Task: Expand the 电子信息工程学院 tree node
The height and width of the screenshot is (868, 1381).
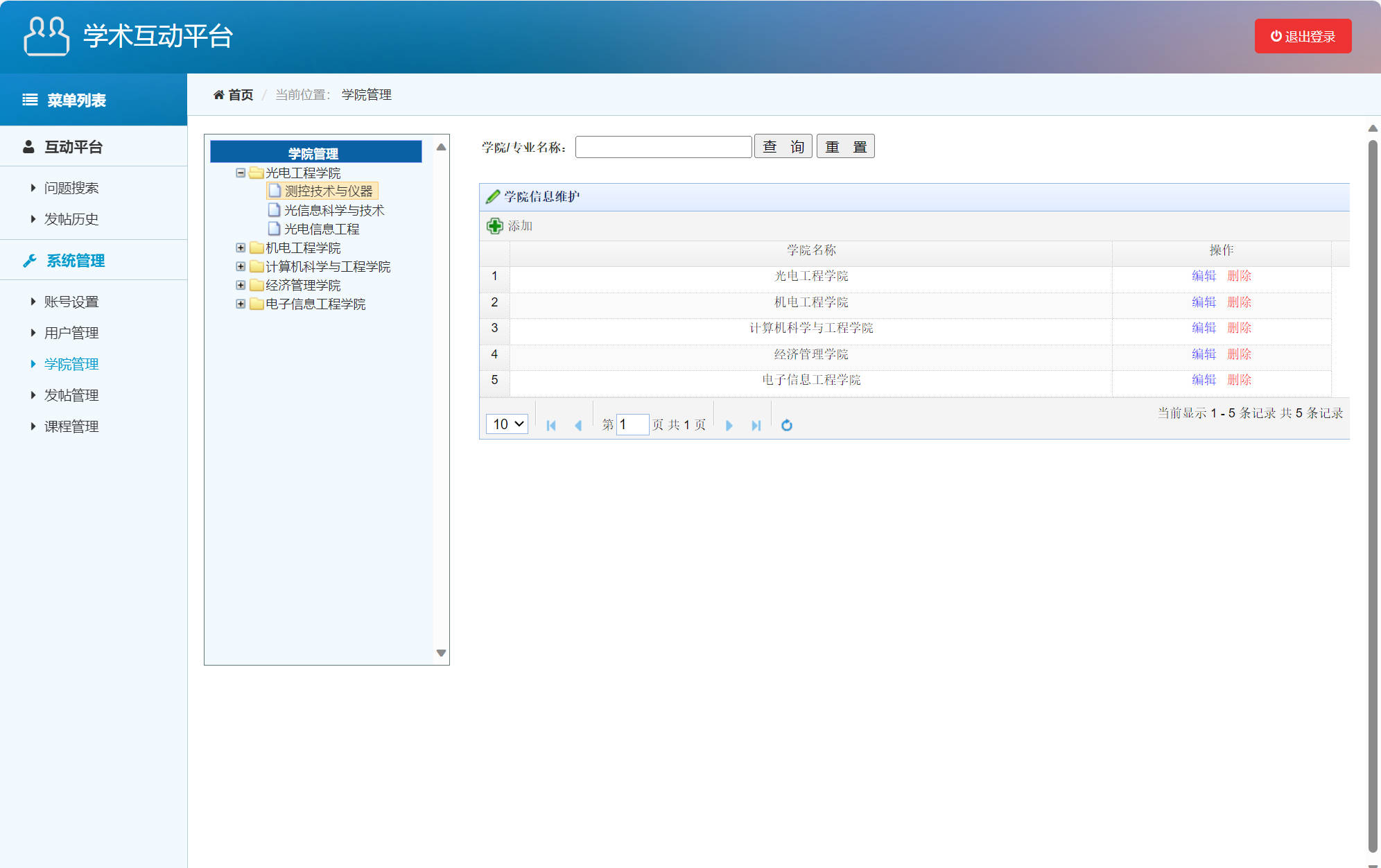Action: click(x=241, y=304)
